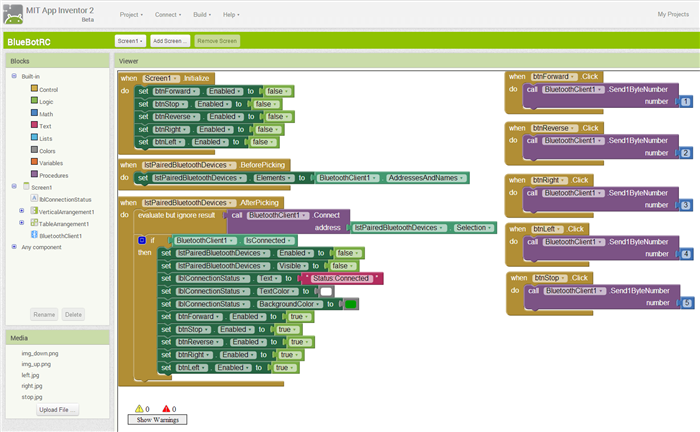Click the yellow warning triangle icon

pyautogui.click(x=138, y=409)
